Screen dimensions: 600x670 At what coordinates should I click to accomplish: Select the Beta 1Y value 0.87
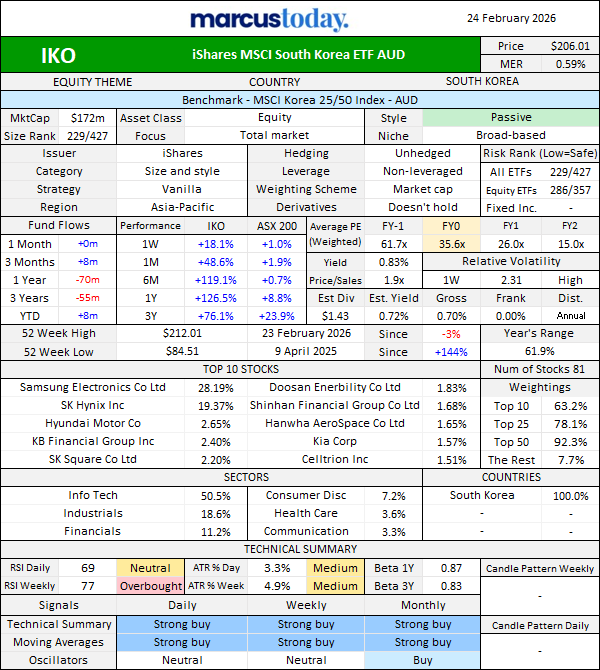(x=451, y=568)
